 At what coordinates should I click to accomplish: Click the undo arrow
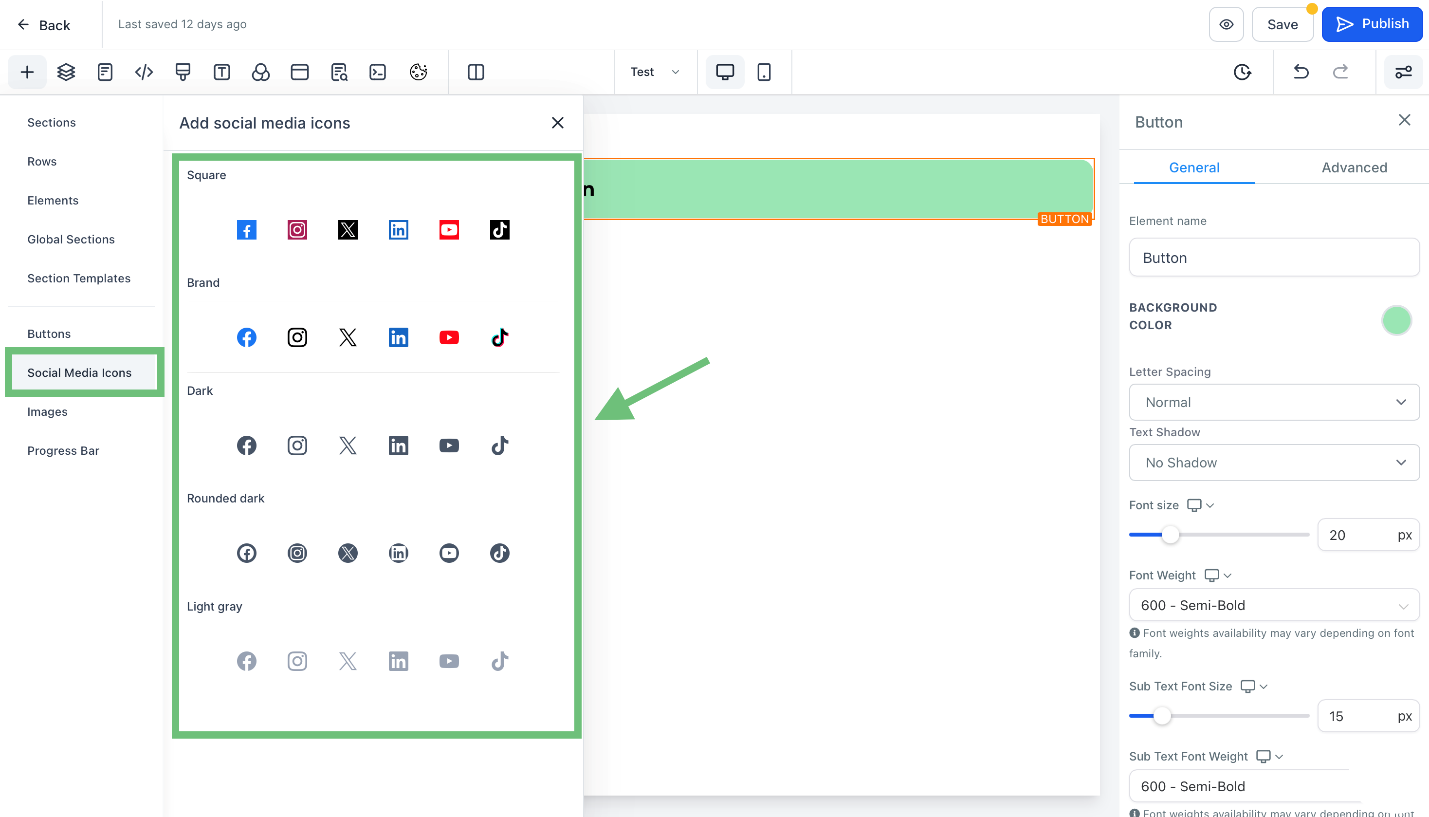pos(1300,72)
